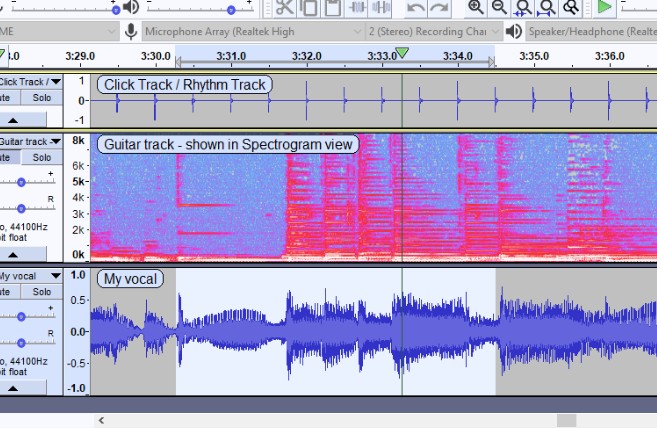Solo the Guitar track
This screenshot has height=428, width=657.
[42, 158]
